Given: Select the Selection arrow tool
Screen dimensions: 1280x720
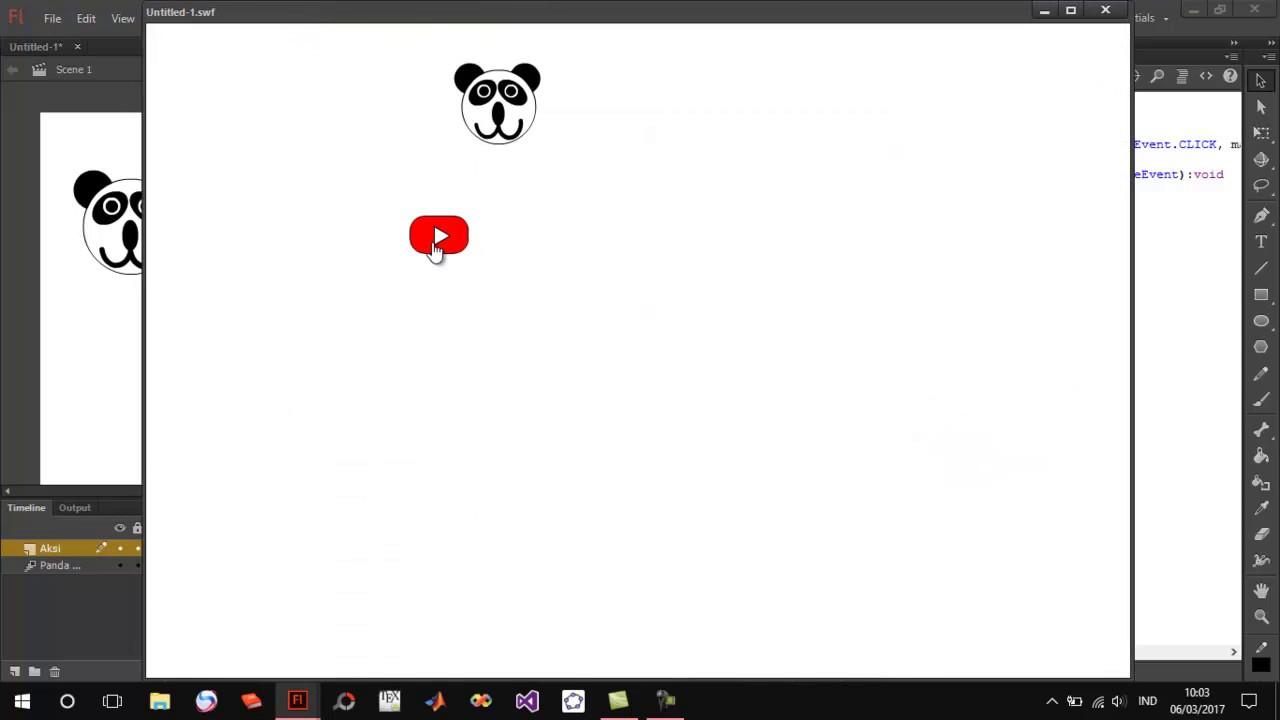Looking at the screenshot, I should [x=1261, y=81].
